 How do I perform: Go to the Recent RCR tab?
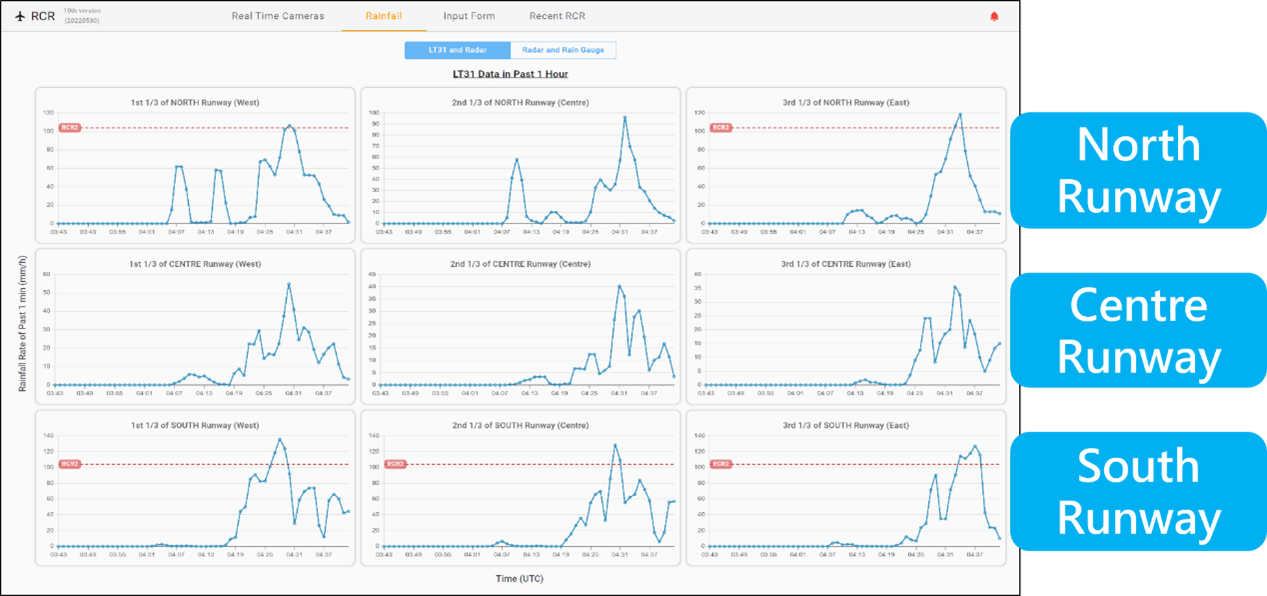coord(558,16)
